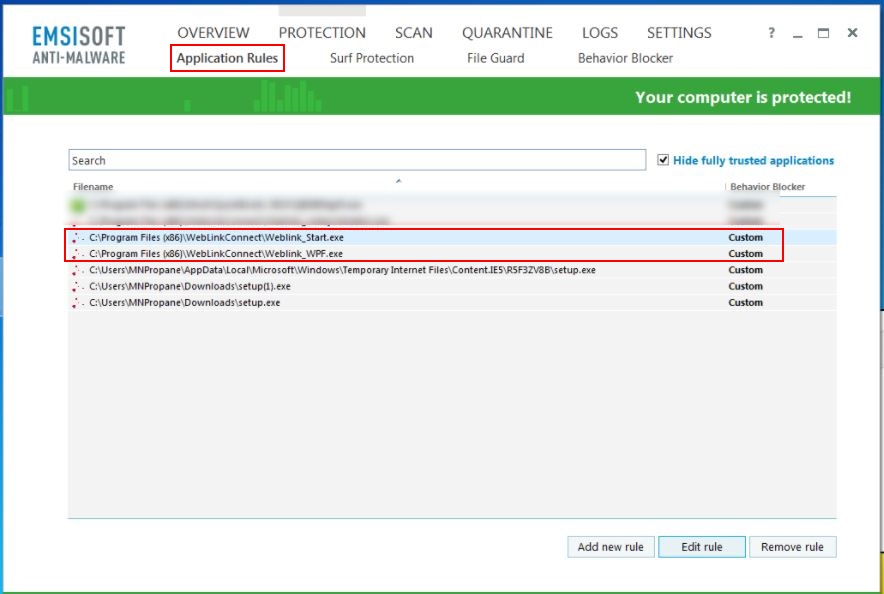Click rule icon beside setup(1).exe
The width and height of the screenshot is (884, 594).
tap(78, 287)
